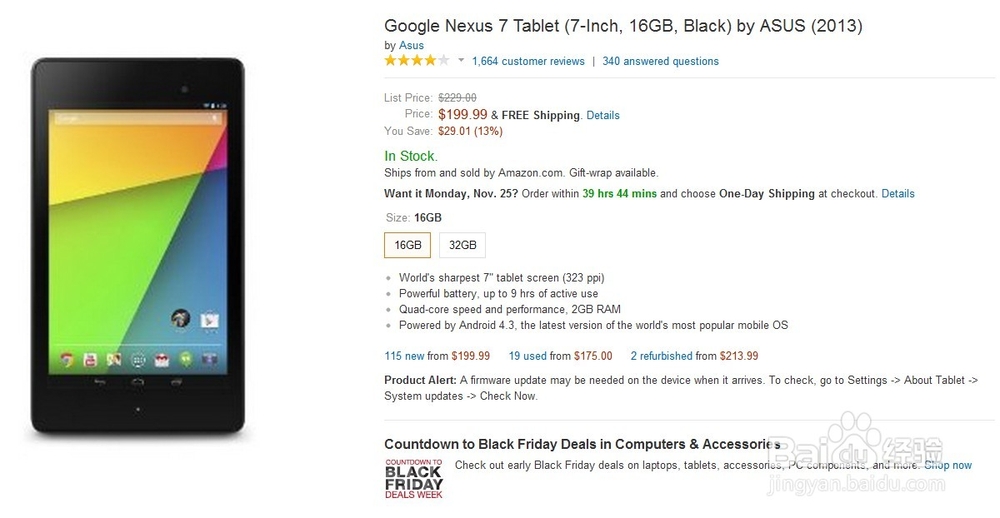Screen dimensions: 1000x518
Task: Click Details after One-Day Shipping at checkout
Action: pos(898,193)
